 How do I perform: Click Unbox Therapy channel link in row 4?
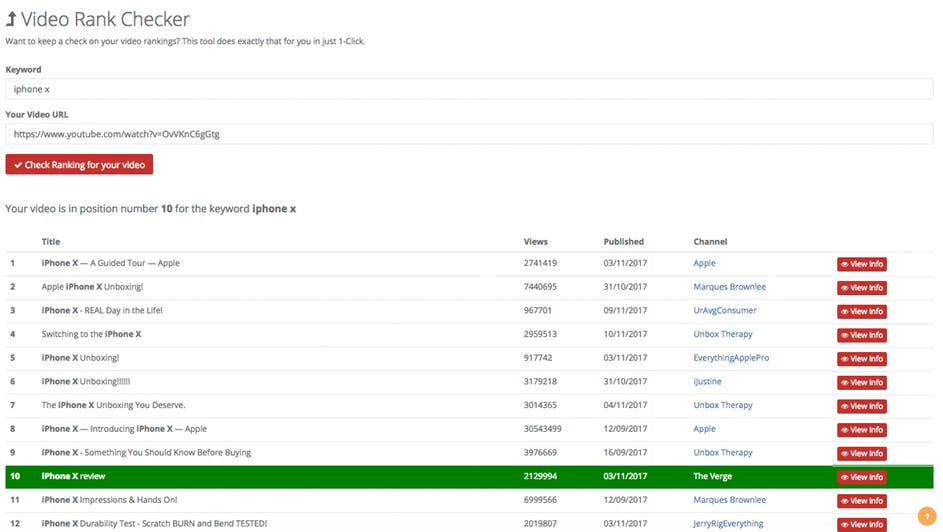(x=722, y=335)
